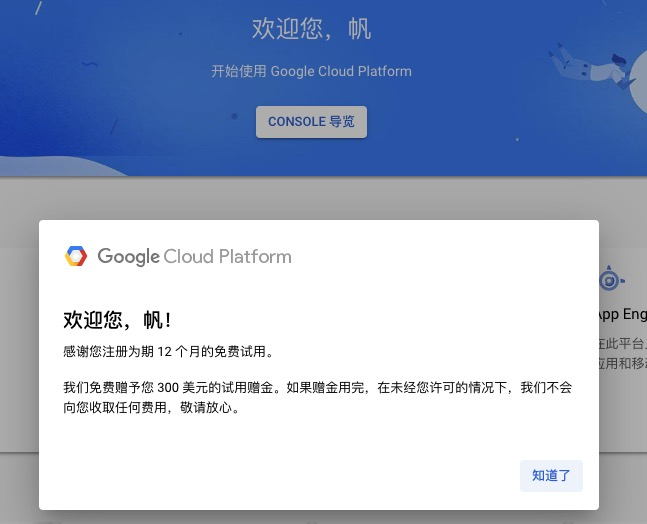The image size is (647, 524).
Task: Click the bold dialog title 欢迎您，帆！
Action: pos(117,320)
